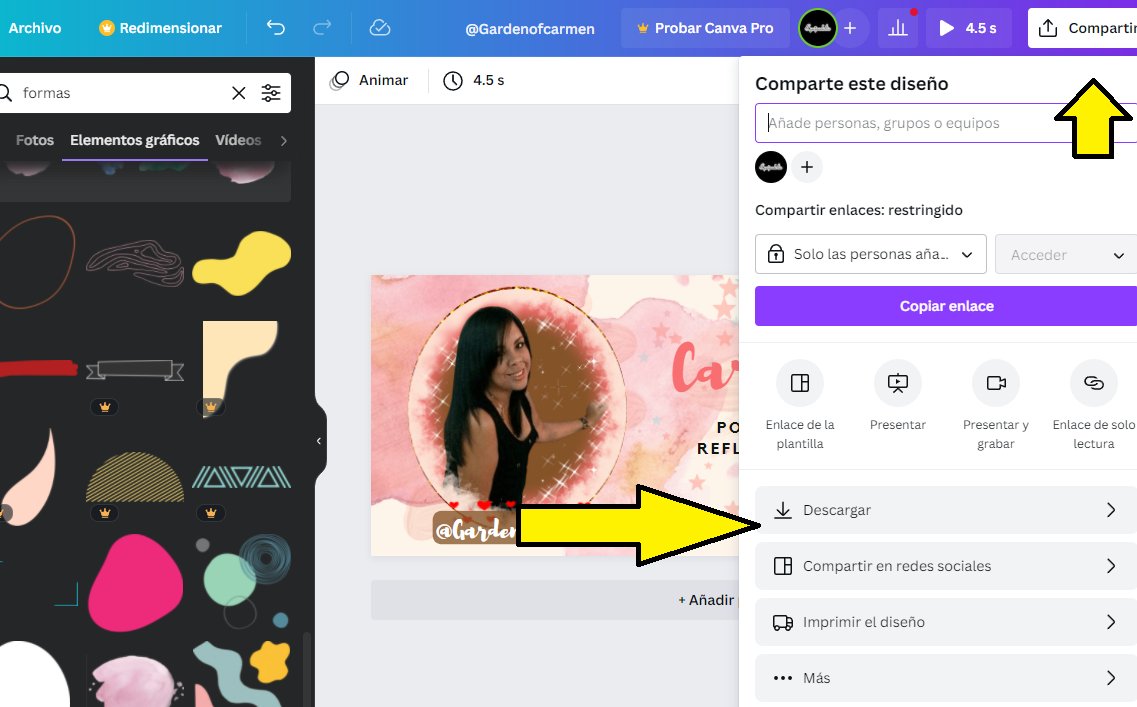Image resolution: width=1137 pixels, height=707 pixels.
Task: Select the striped semicircle element
Action: point(135,477)
